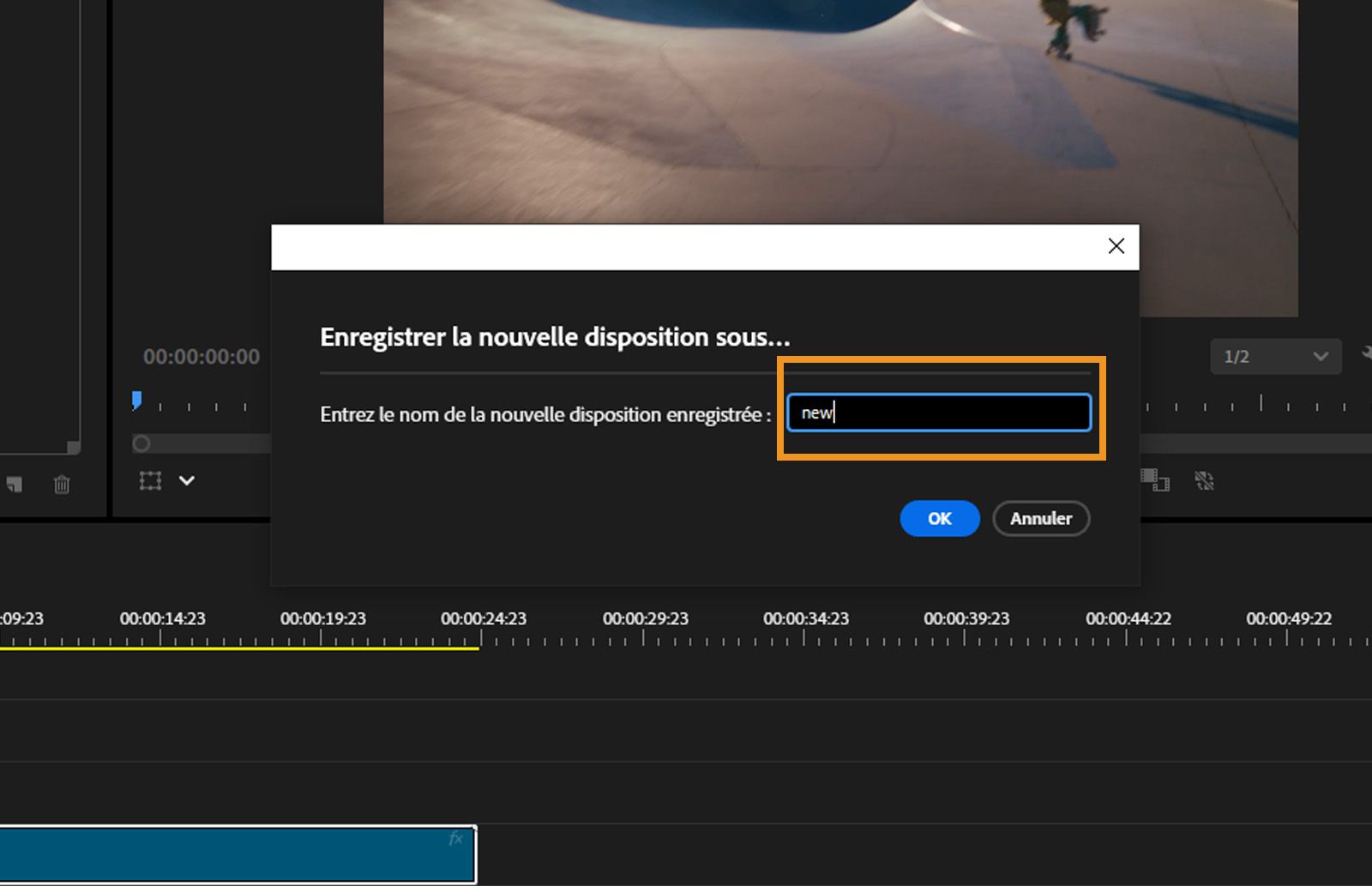Click the fx badge on the timeline clip
Screen dimensions: 1372x886
(x=456, y=840)
